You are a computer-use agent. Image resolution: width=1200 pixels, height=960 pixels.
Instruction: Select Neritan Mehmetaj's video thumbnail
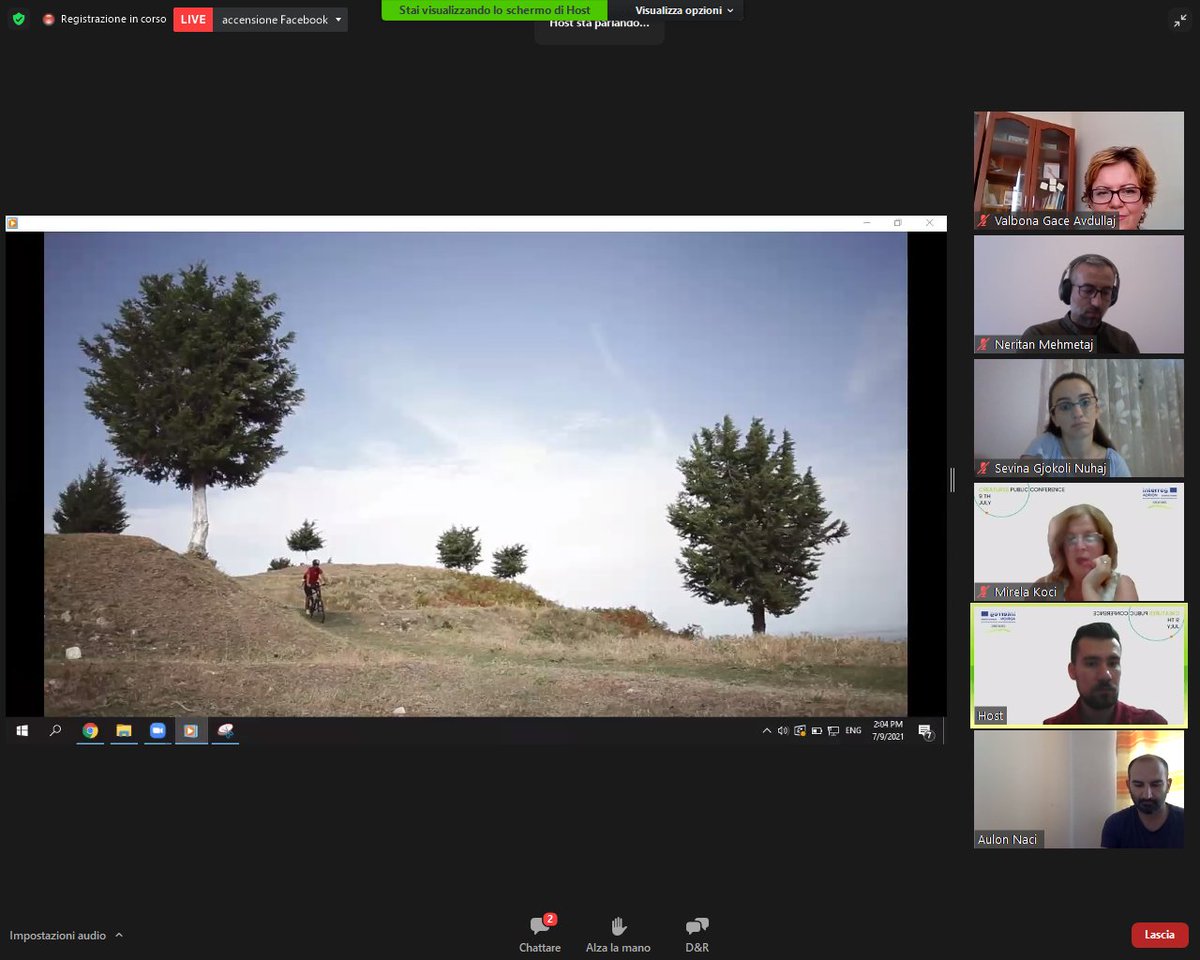(x=1079, y=295)
